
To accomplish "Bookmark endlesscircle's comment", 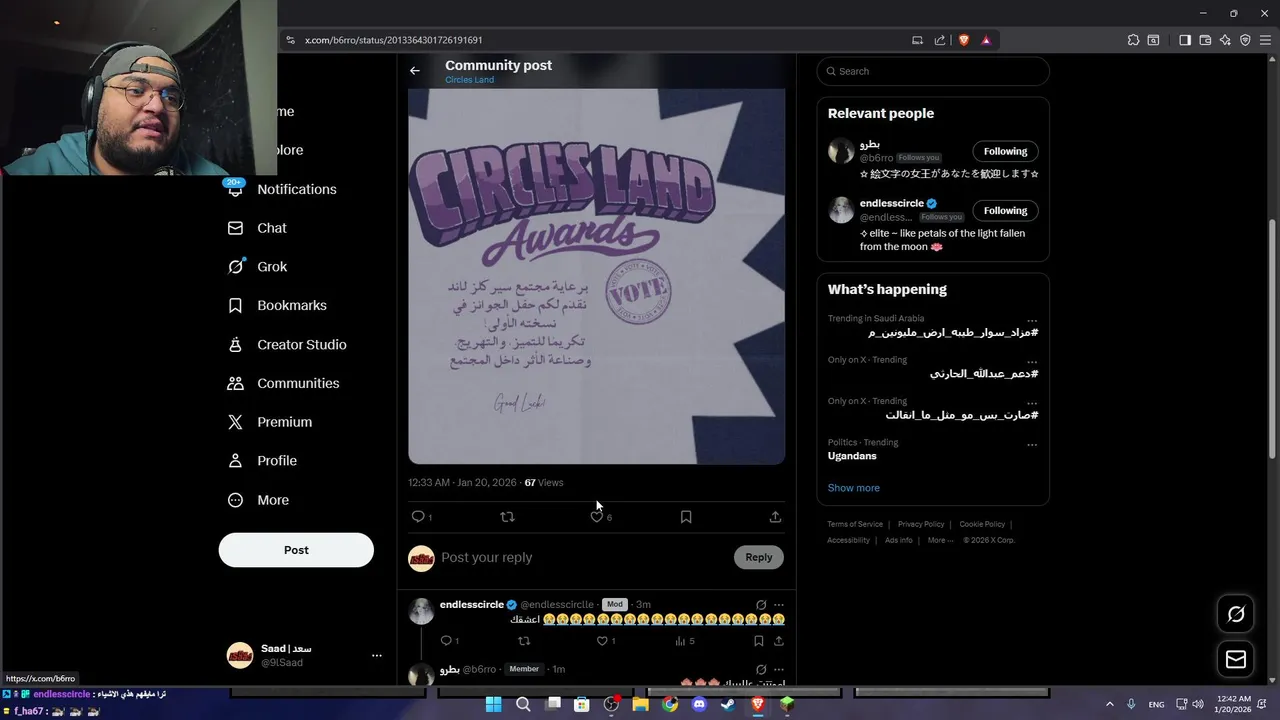I will (759, 641).
